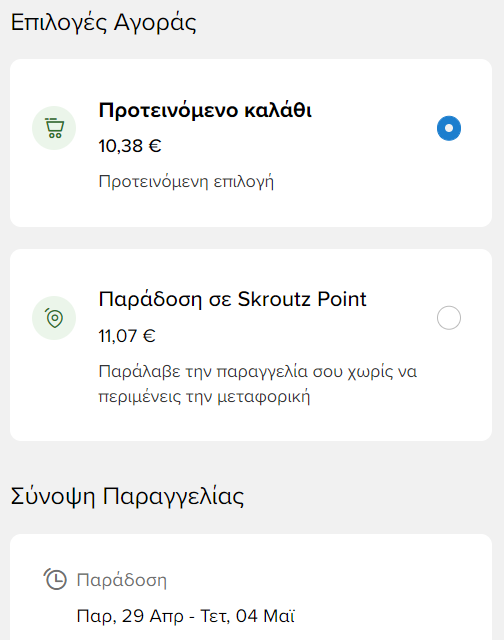Click the Επιλογές Αγοράς heading
Image resolution: width=504 pixels, height=640 pixels.
(x=104, y=23)
